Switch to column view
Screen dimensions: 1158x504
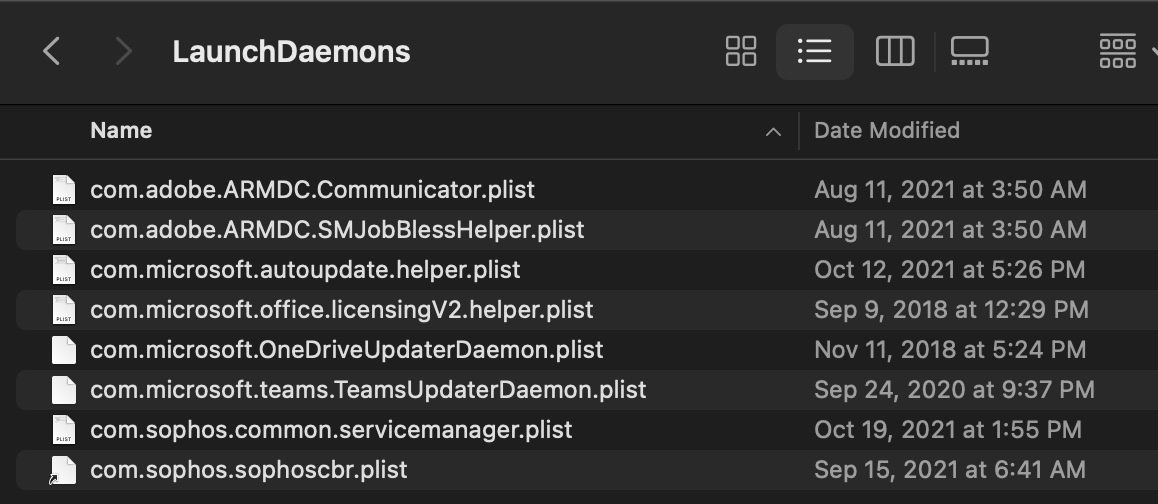tap(894, 51)
